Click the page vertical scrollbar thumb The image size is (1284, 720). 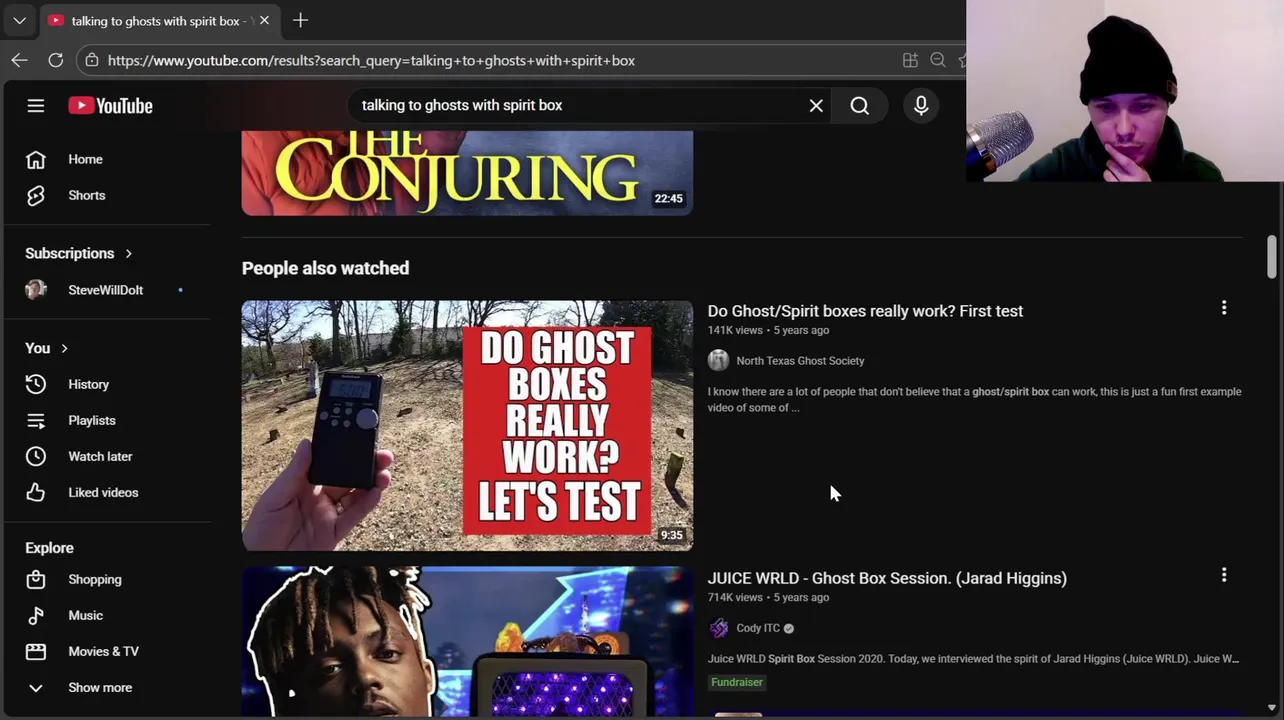[x=1271, y=257]
